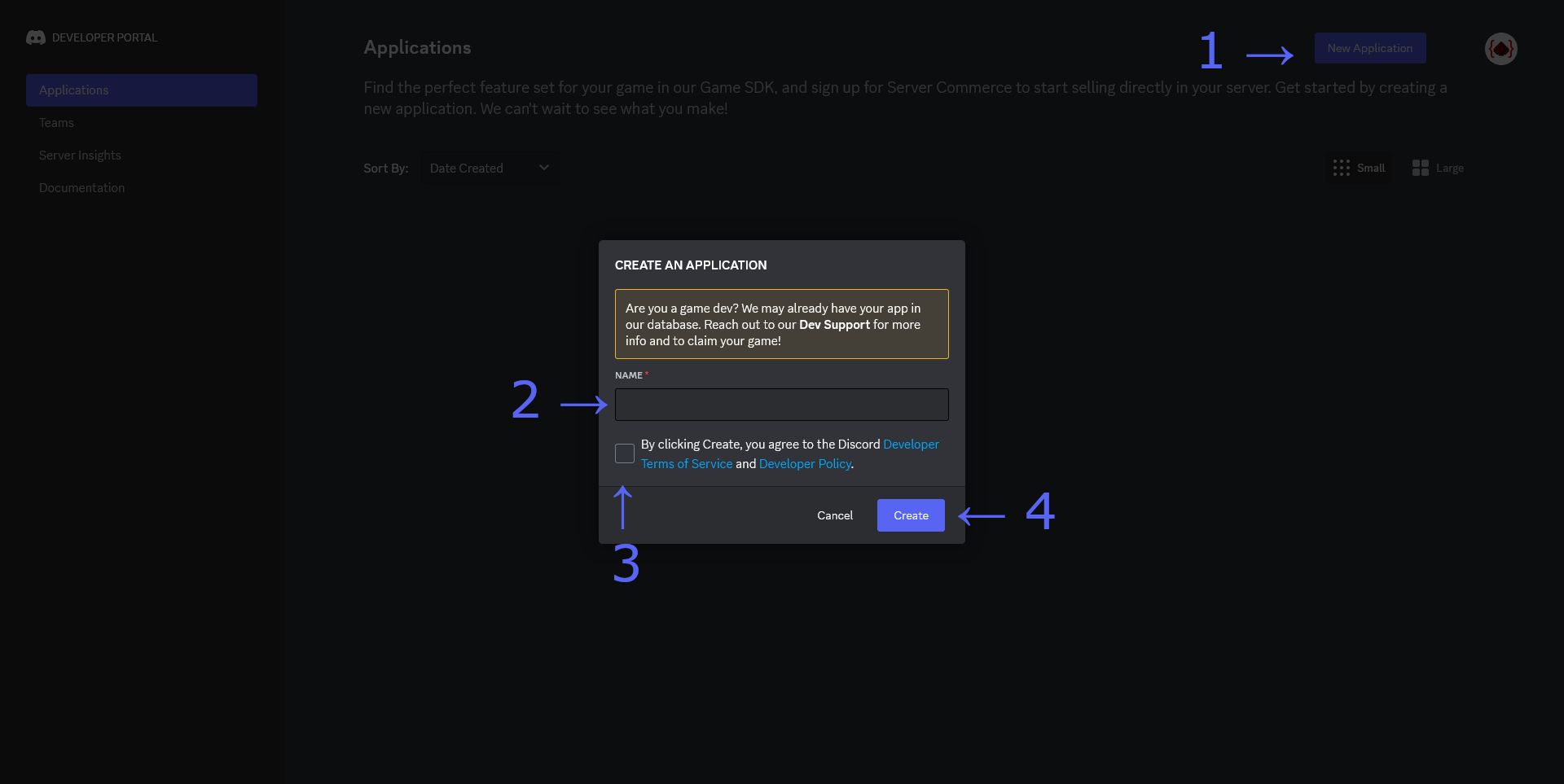
Task: Click the 'Sort By:' label
Action: (x=386, y=169)
